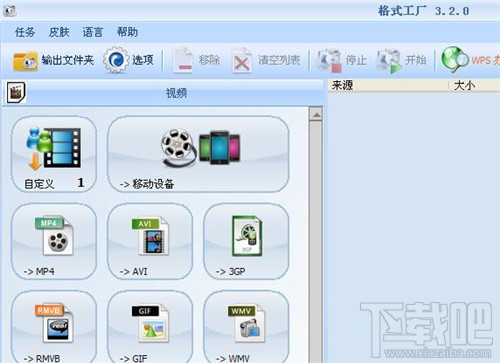Screen dimensions: 500x363
Task: Click the 来源 column header
Action: pos(388,85)
